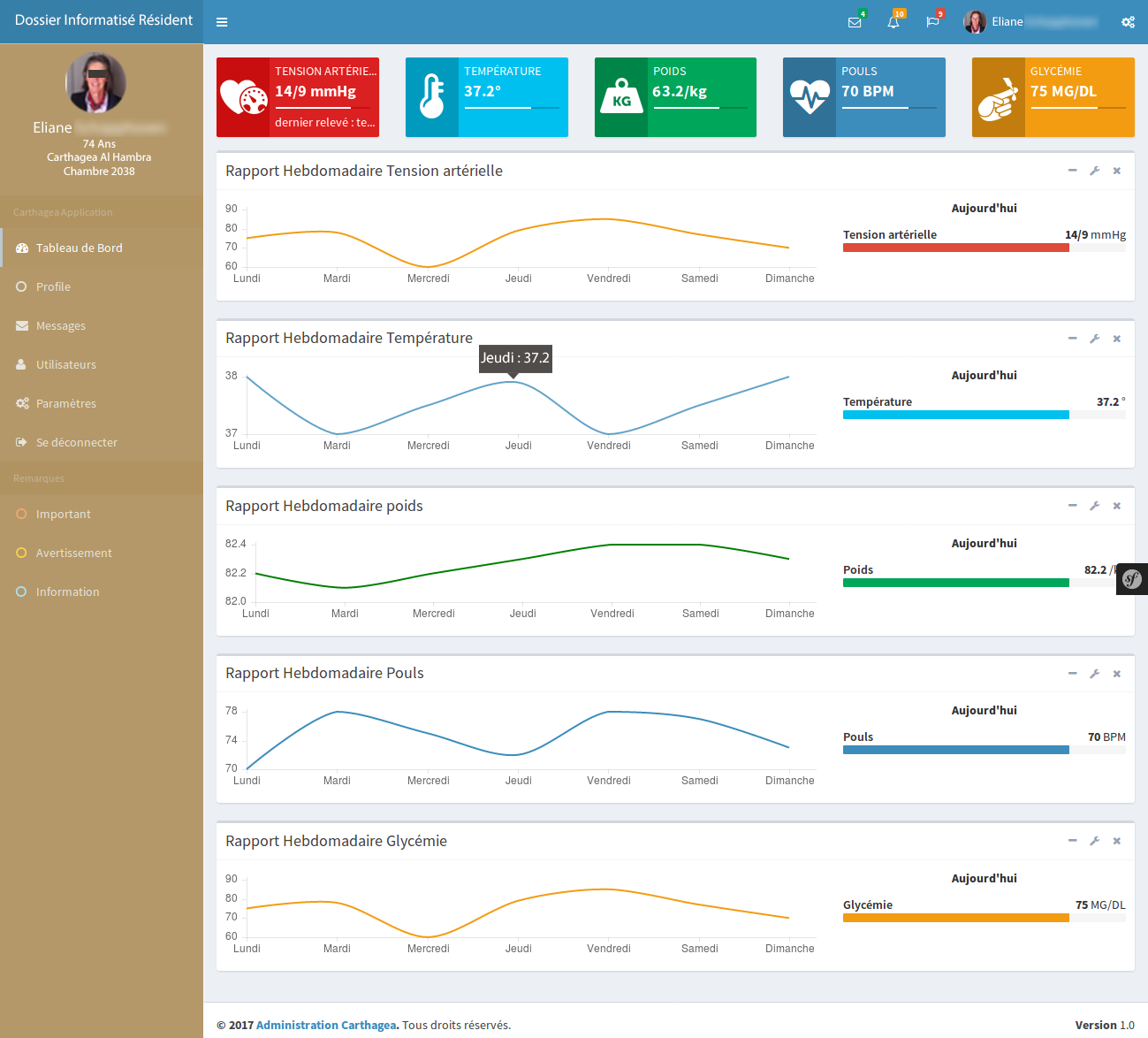1148x1038 pixels.
Task: Click the Chambre 2038 text in the sidebar
Action: click(x=99, y=172)
